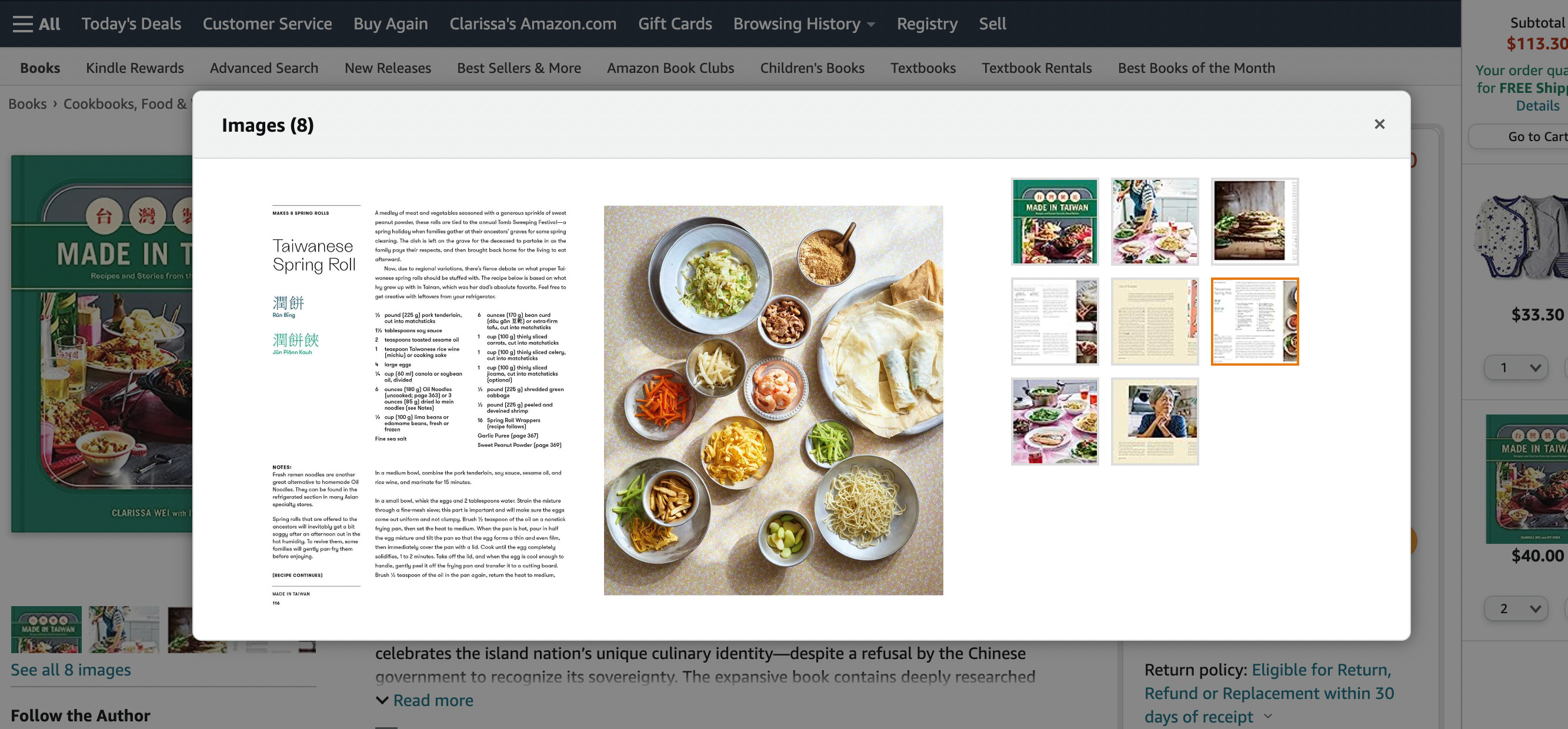Click the background book cover image
1568x729 pixels.
102,344
